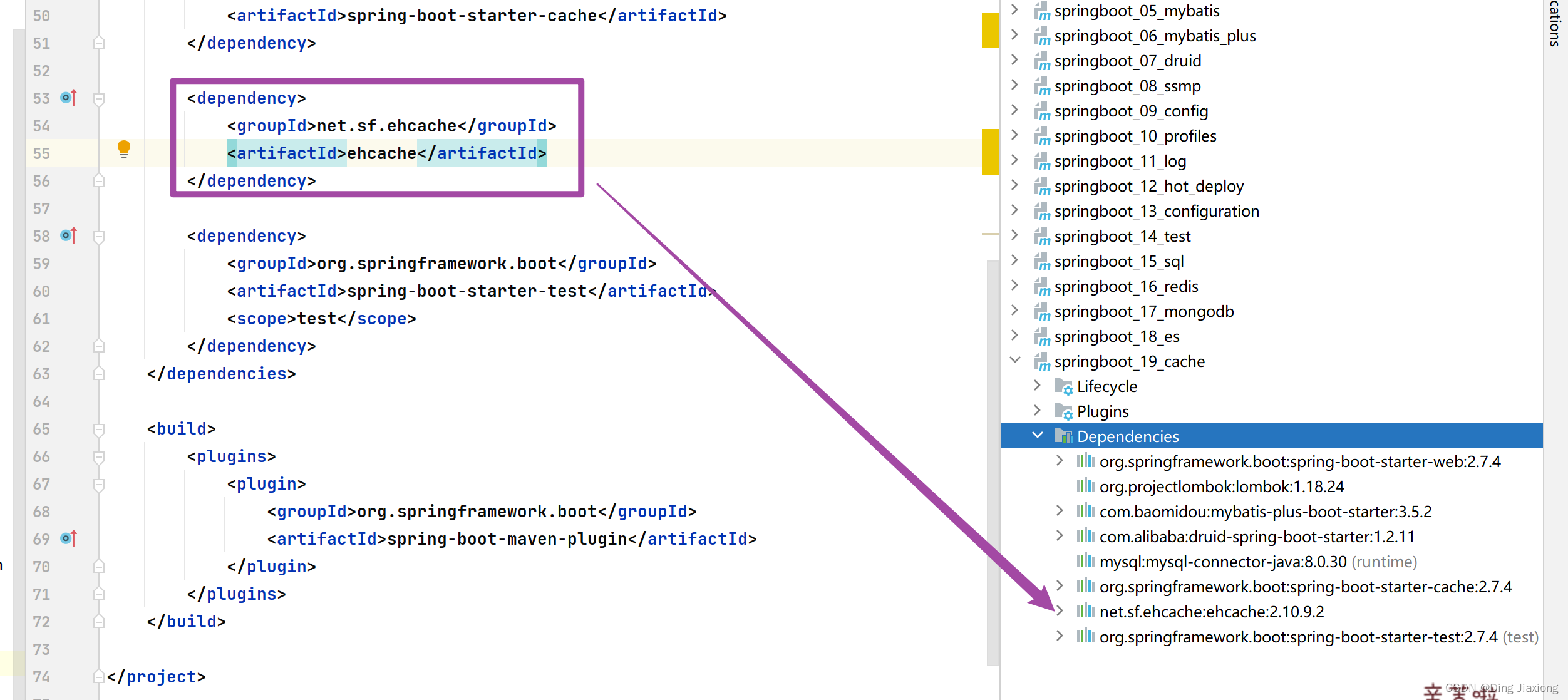Viewport: 1568px width, 700px height.
Task: Select org.projectlombok:lombok:1.18.24 entry
Action: pyautogui.click(x=1222, y=487)
